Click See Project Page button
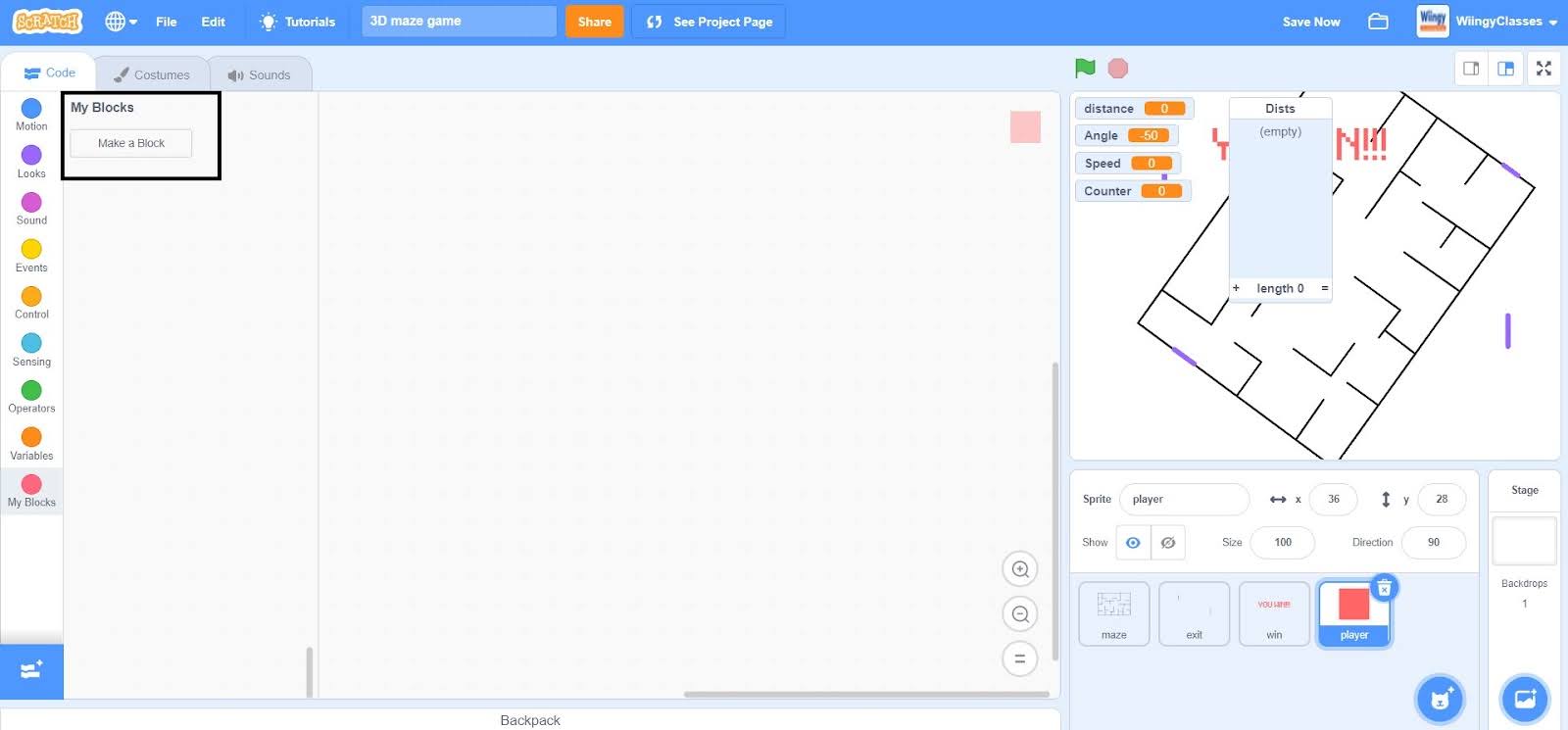Screen dimensions: 1568x730 [x=709, y=22]
